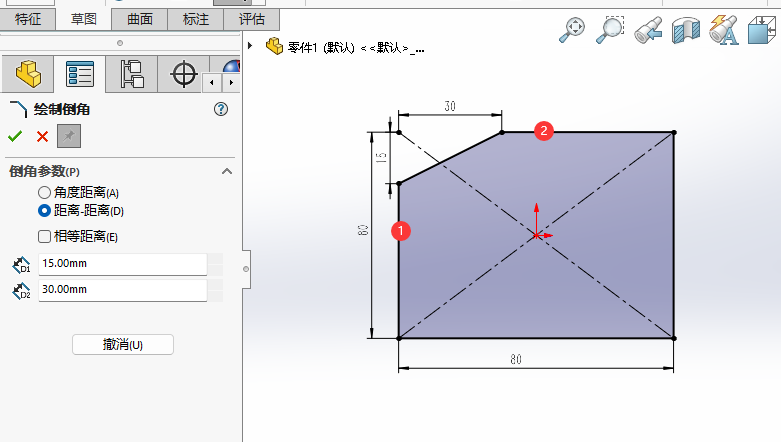Select the 角度距离 radio option
Screen dimensions: 781x442
point(44,192)
